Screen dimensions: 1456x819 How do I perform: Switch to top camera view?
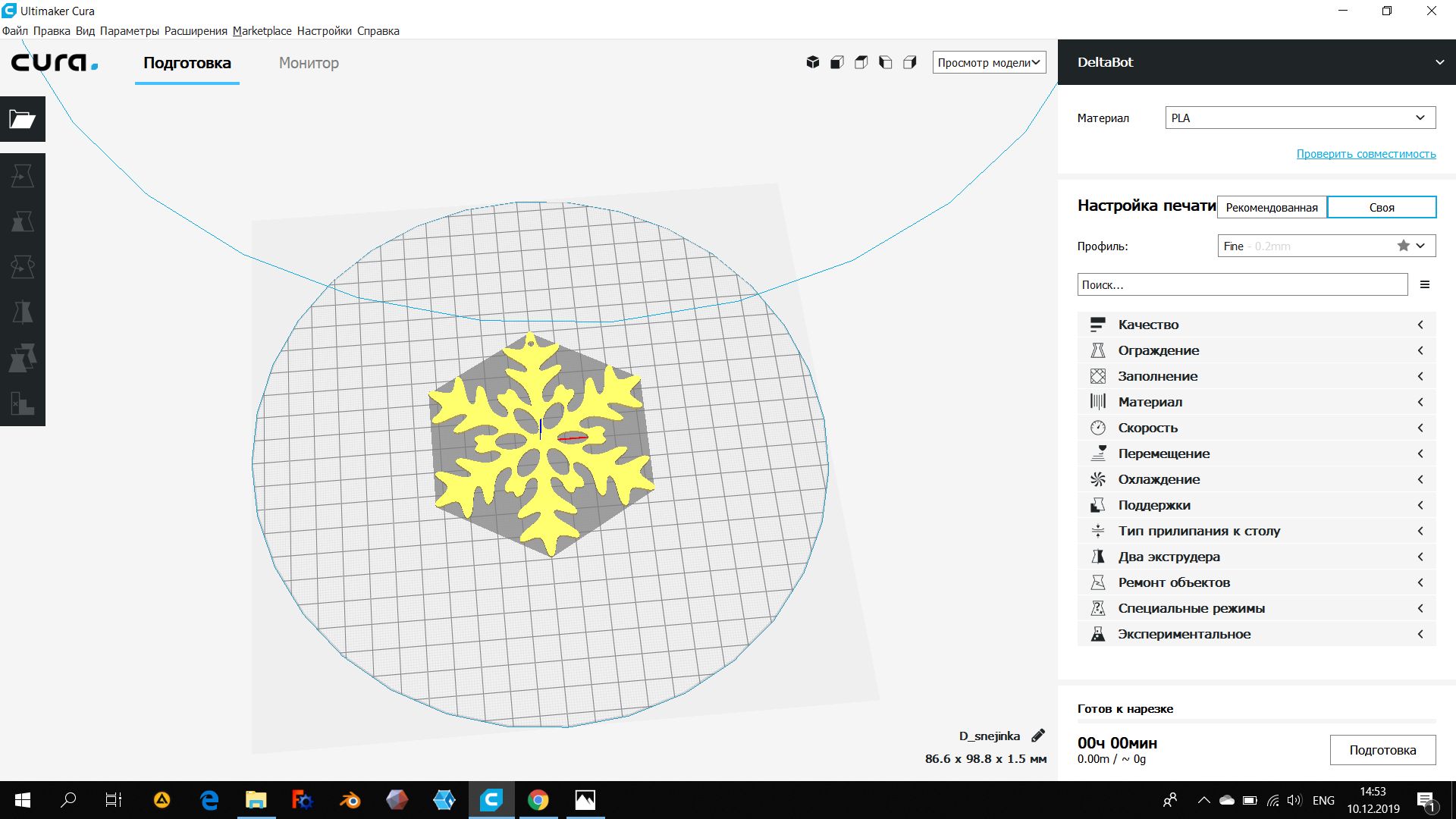[x=861, y=62]
